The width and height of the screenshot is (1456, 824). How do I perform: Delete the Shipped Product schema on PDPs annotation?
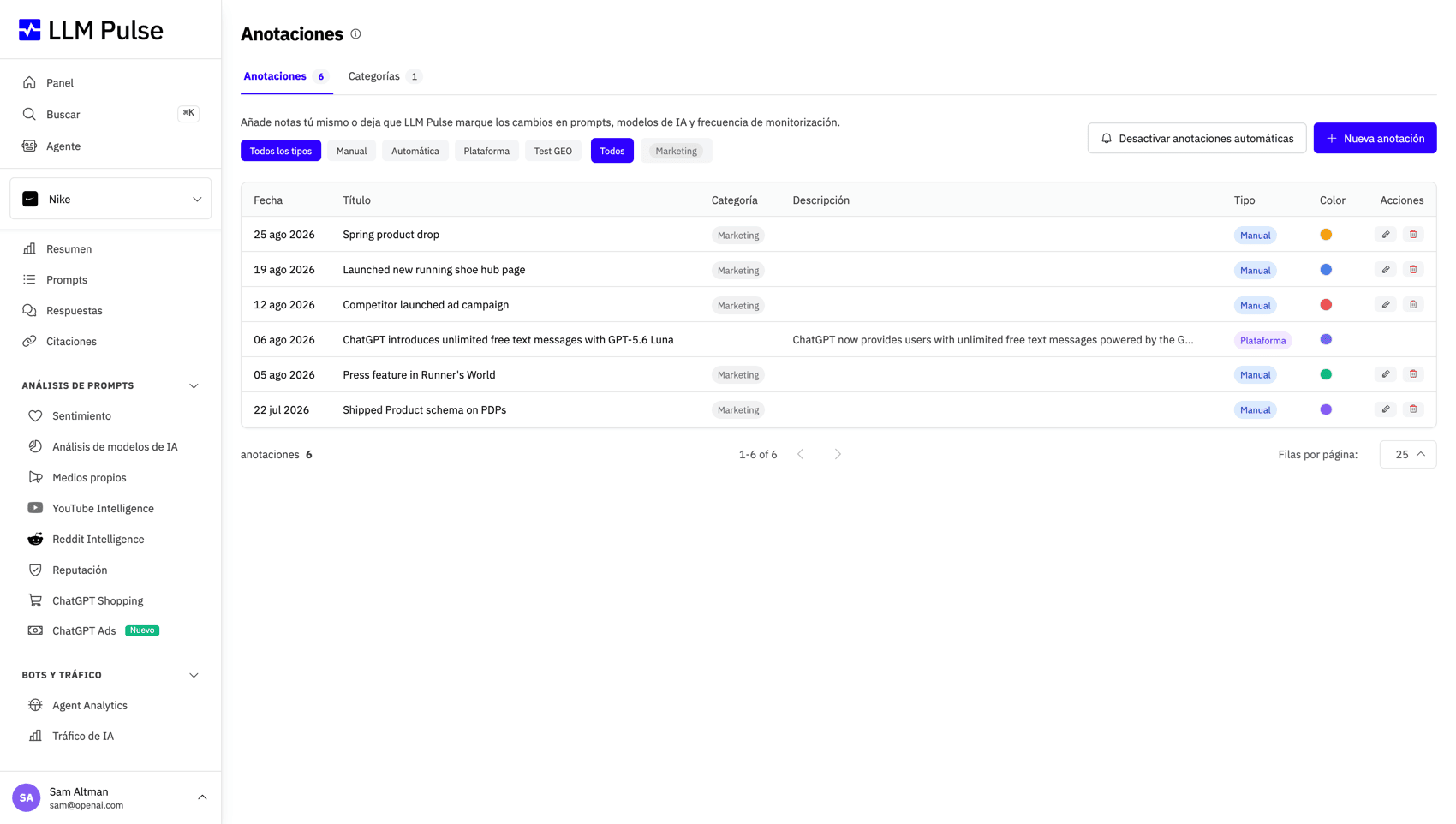1413,409
